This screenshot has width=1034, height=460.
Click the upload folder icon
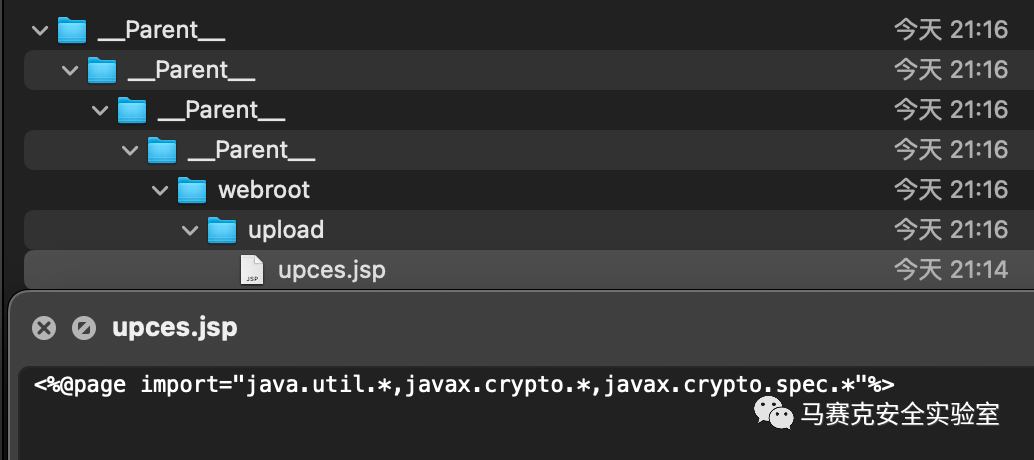pyautogui.click(x=222, y=230)
